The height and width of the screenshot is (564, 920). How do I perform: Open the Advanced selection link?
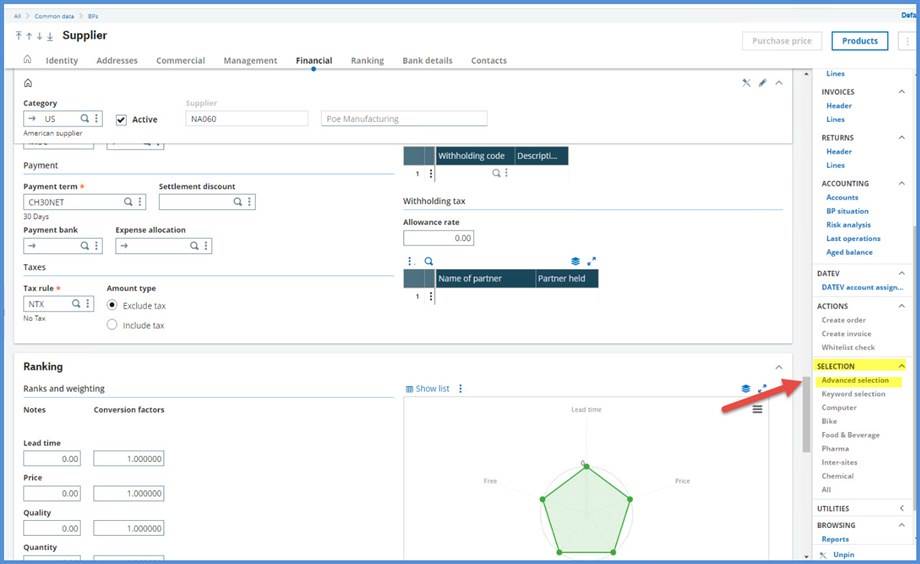coord(855,380)
